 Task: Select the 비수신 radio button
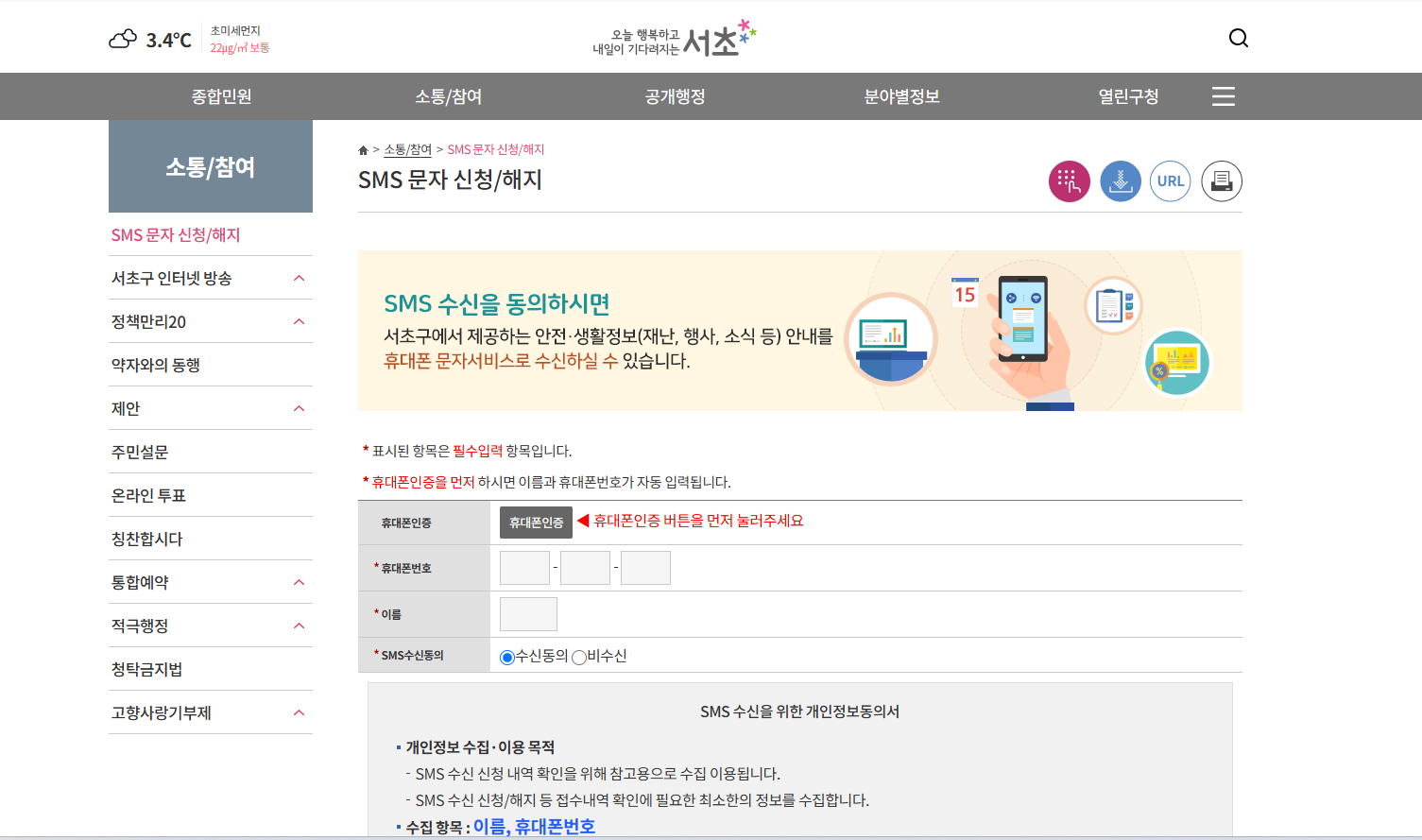tap(579, 658)
